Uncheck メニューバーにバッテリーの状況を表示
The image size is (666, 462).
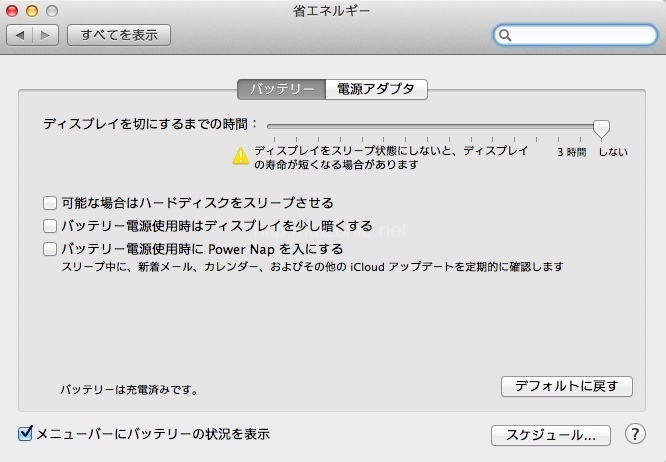[25, 434]
